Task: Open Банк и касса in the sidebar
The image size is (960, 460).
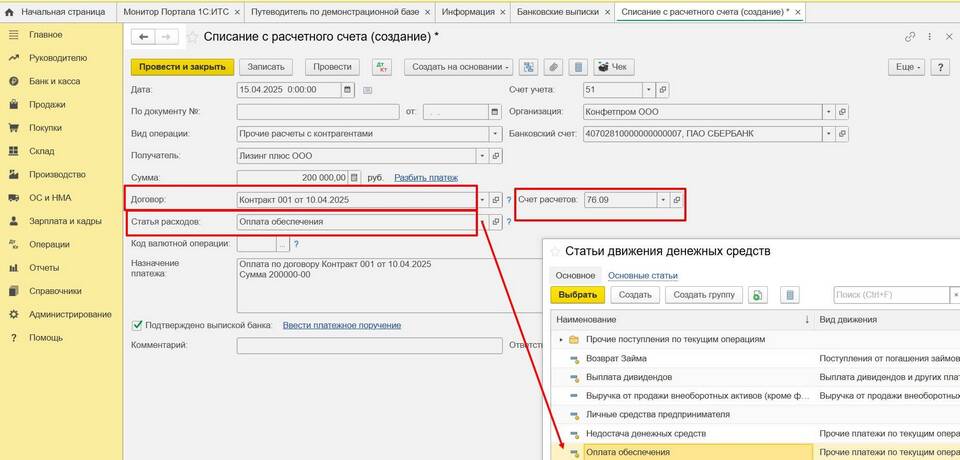Action: [x=54, y=81]
